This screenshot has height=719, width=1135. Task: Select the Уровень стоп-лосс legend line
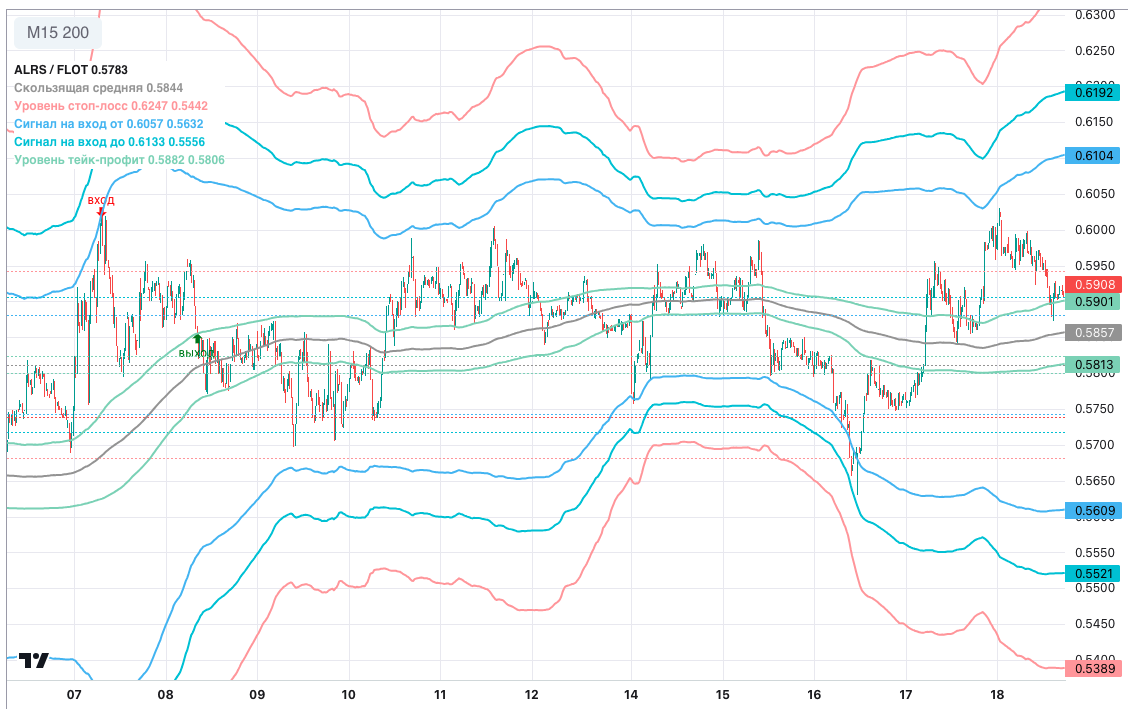(x=111, y=106)
